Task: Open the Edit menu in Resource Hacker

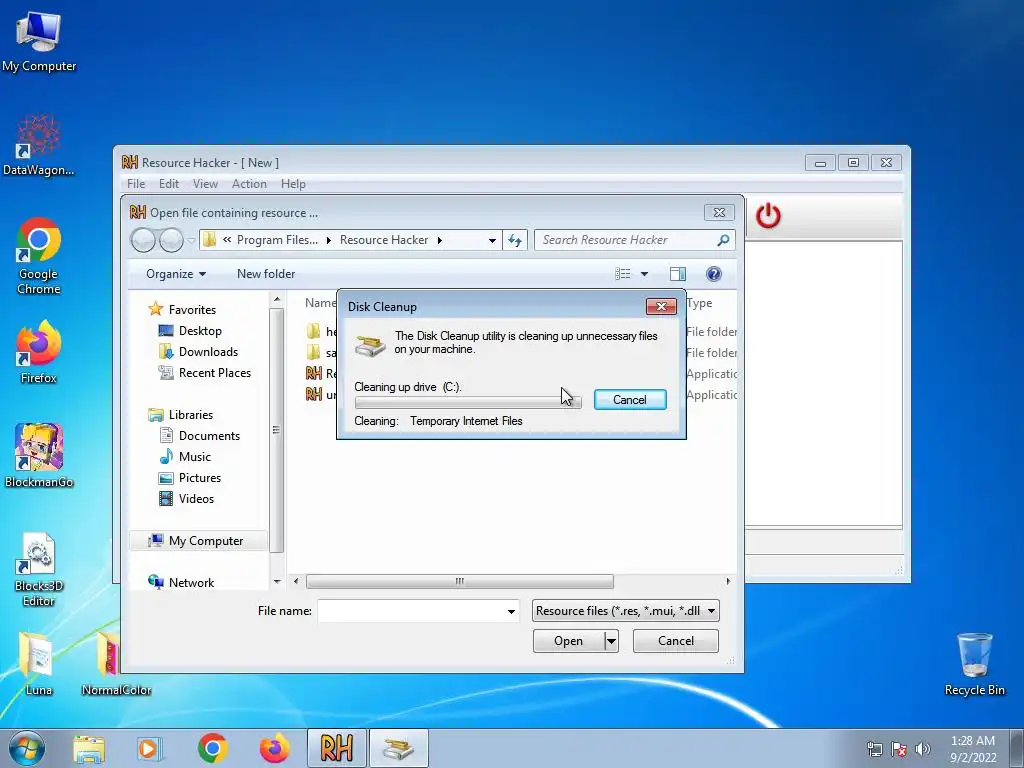Action: (168, 184)
